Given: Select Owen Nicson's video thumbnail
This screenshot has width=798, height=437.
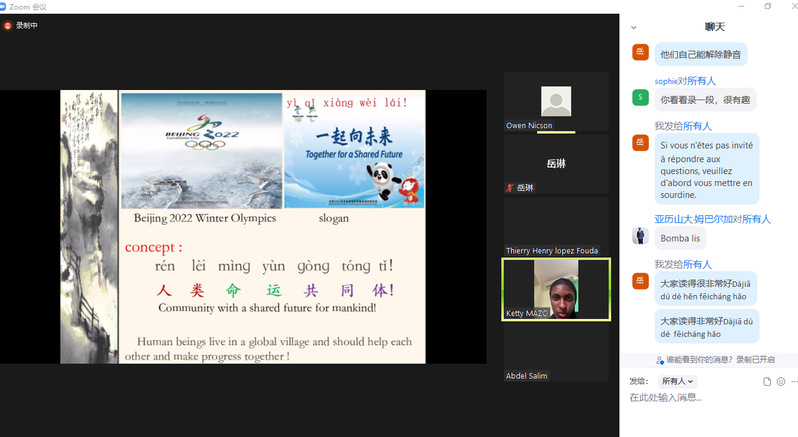Looking at the screenshot, I should click(x=556, y=102).
